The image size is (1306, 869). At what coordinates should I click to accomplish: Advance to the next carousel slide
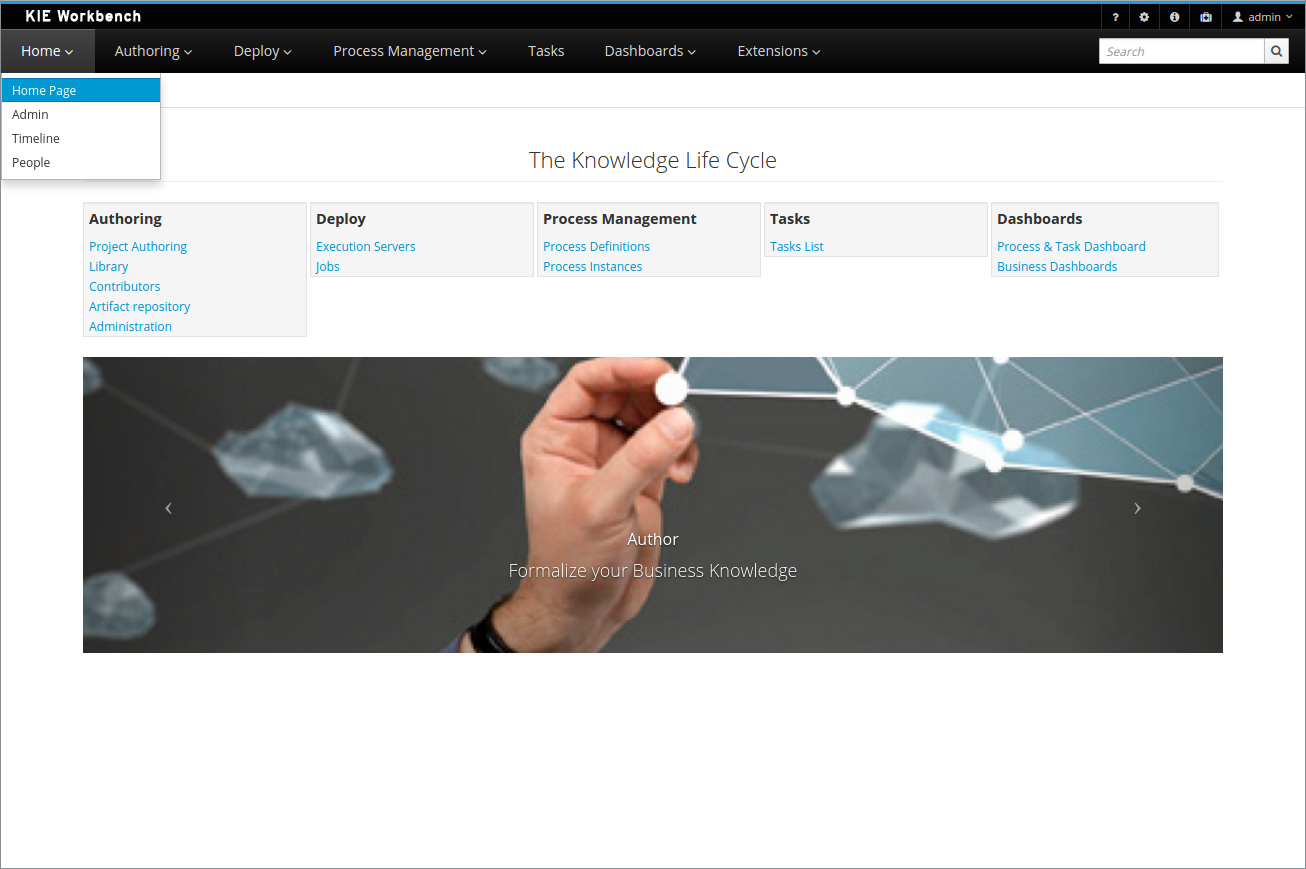point(1137,508)
